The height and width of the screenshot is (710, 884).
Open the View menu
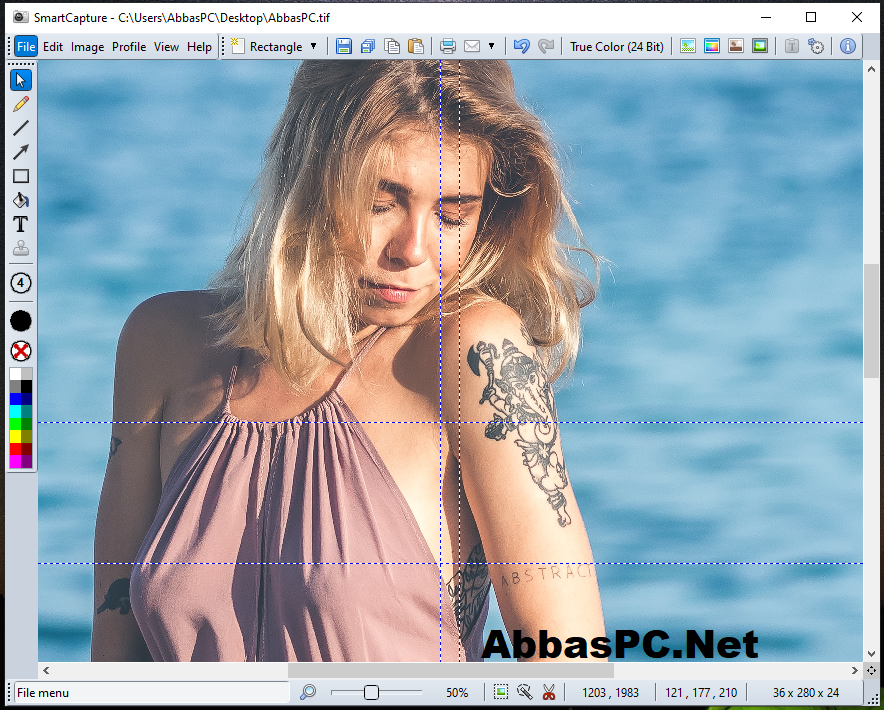pyautogui.click(x=166, y=47)
